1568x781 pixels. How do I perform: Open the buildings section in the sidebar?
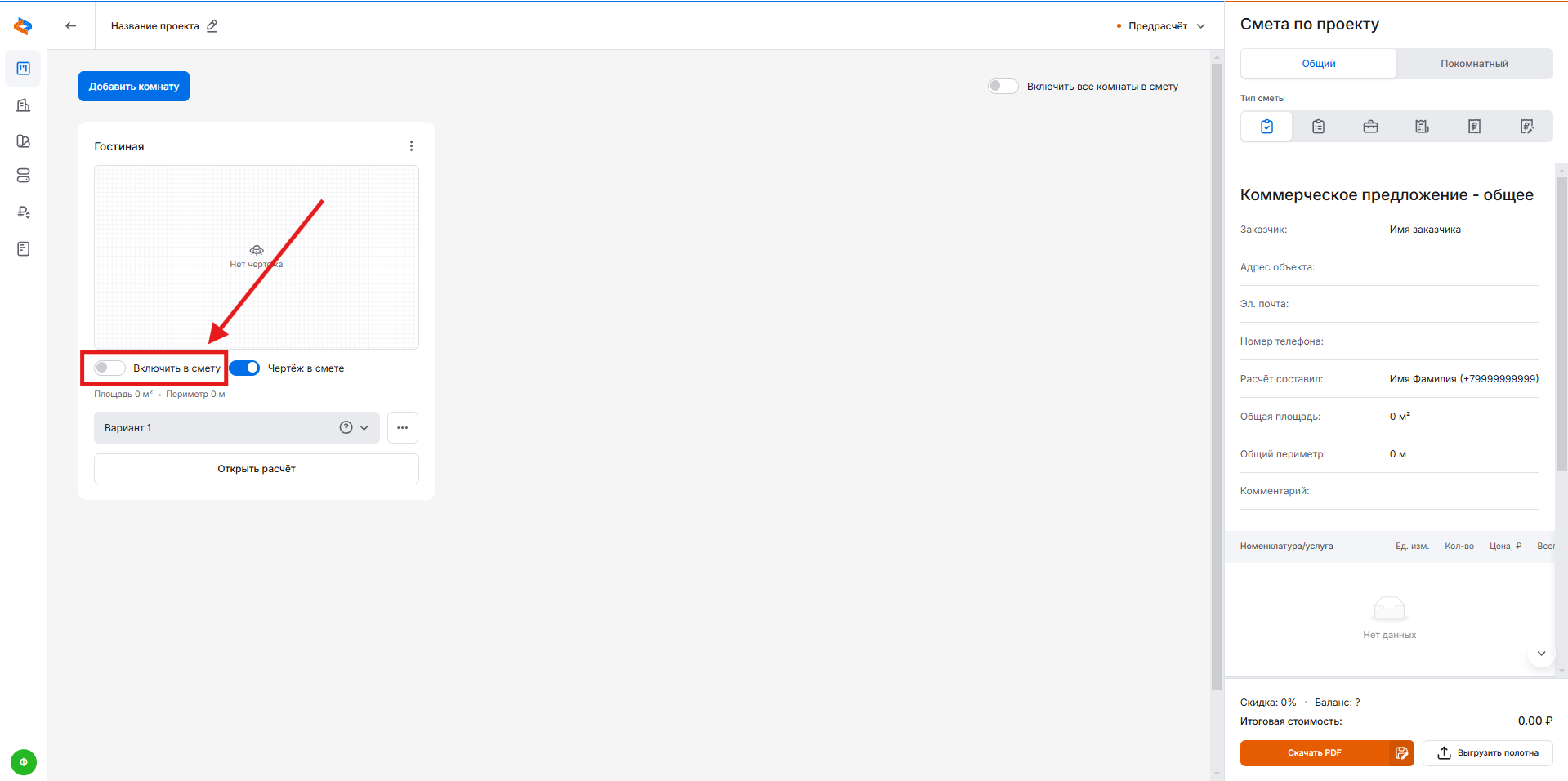[24, 105]
